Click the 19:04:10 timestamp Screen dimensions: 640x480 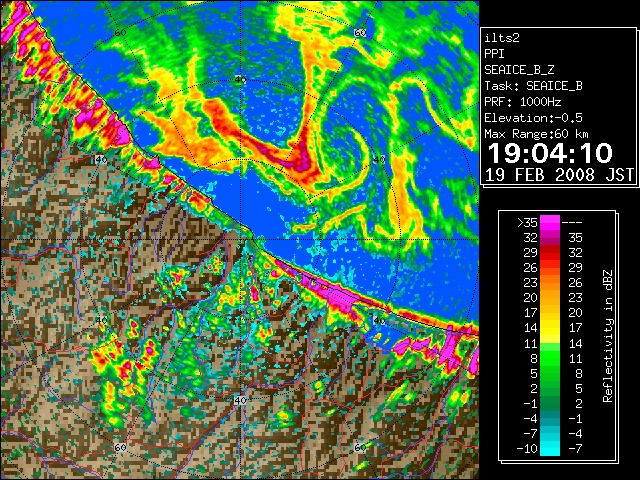point(550,153)
